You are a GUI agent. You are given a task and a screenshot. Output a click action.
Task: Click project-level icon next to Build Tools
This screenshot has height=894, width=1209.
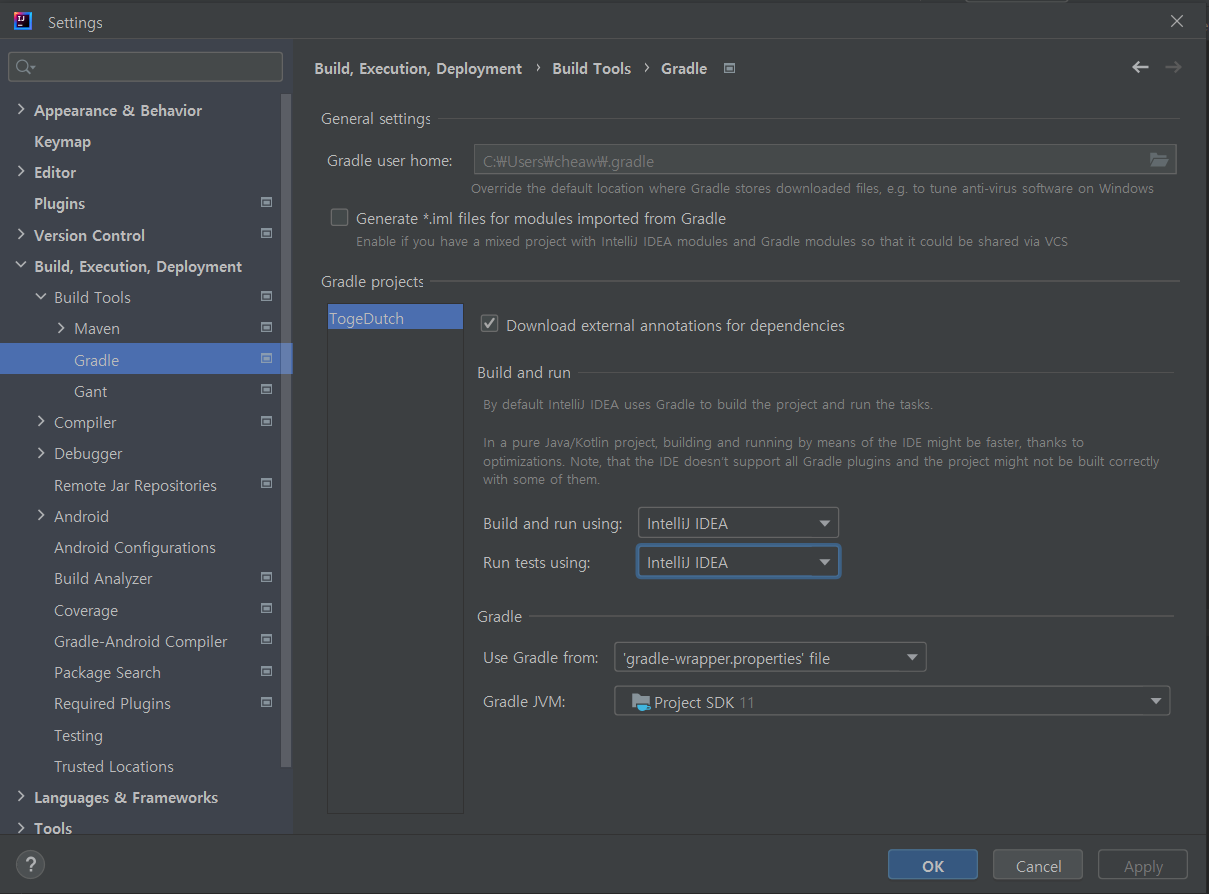point(266,296)
